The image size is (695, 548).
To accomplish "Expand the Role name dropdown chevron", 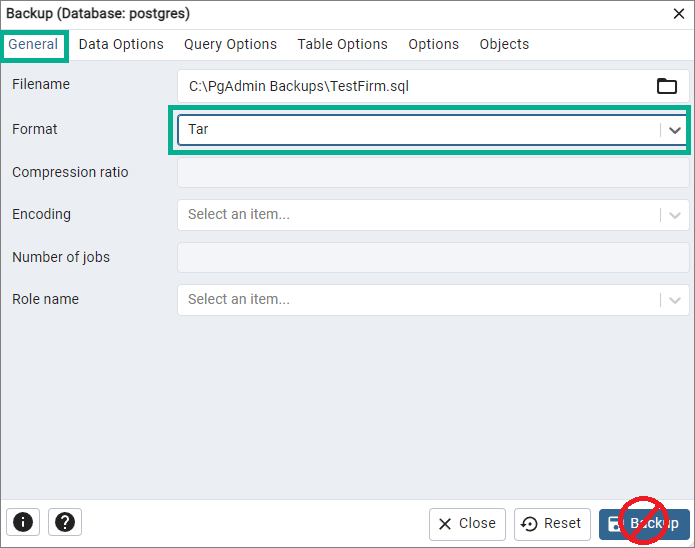I will [675, 300].
